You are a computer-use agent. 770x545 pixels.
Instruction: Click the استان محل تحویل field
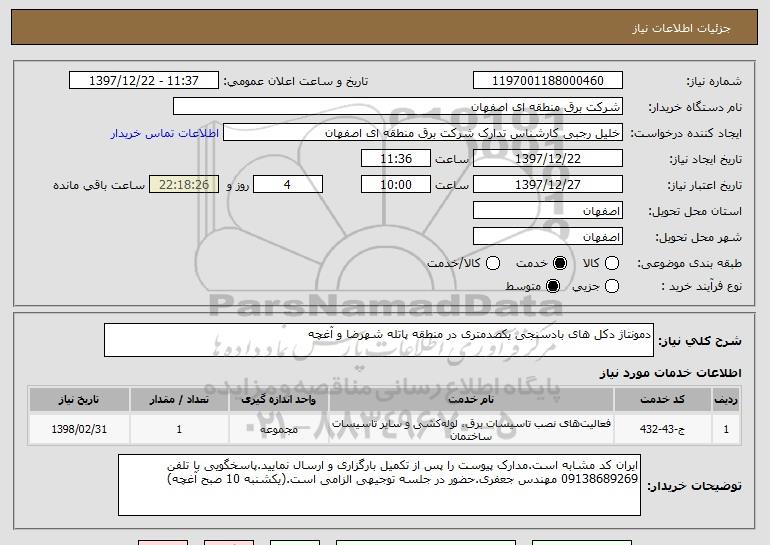click(x=548, y=211)
